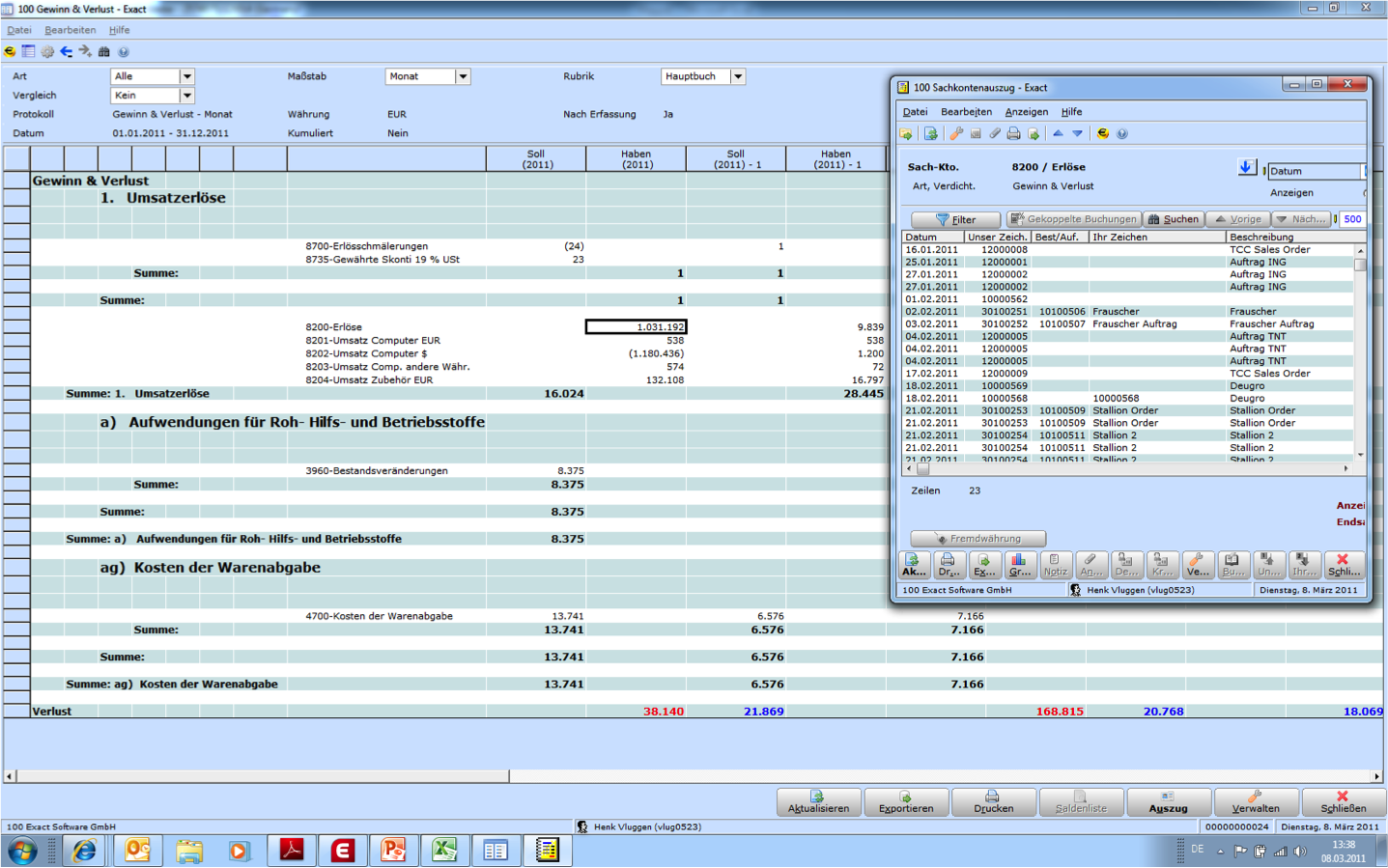Click the Euro coin icon in main toolbar
1388x868 pixels.
(10, 52)
